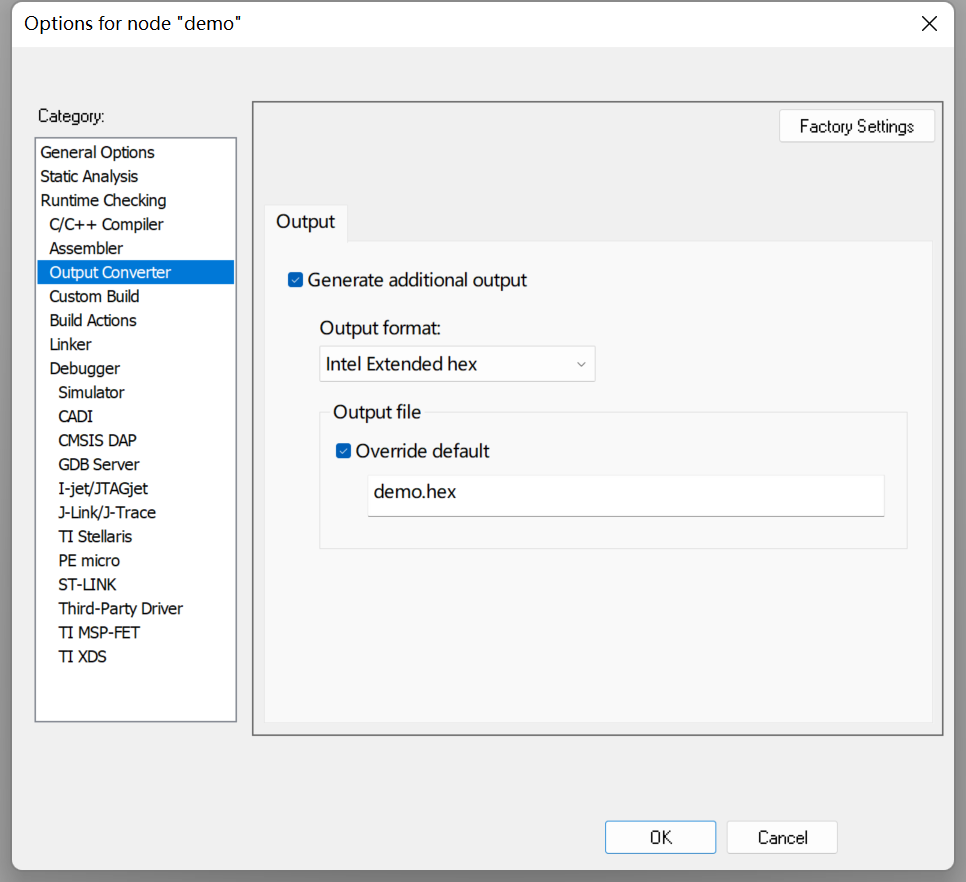This screenshot has height=882, width=966.
Task: Open the ST-LINK debugger settings
Action: pos(87,585)
